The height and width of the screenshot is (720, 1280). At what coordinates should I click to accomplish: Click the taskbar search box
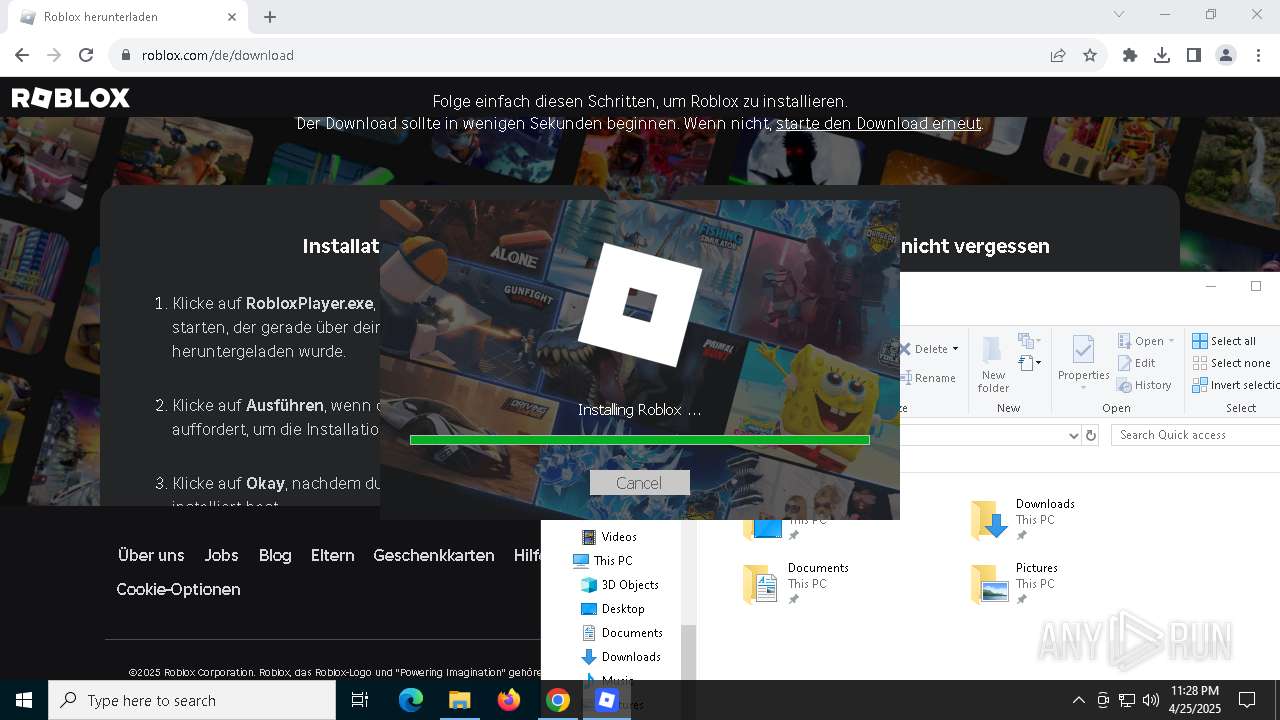point(192,700)
